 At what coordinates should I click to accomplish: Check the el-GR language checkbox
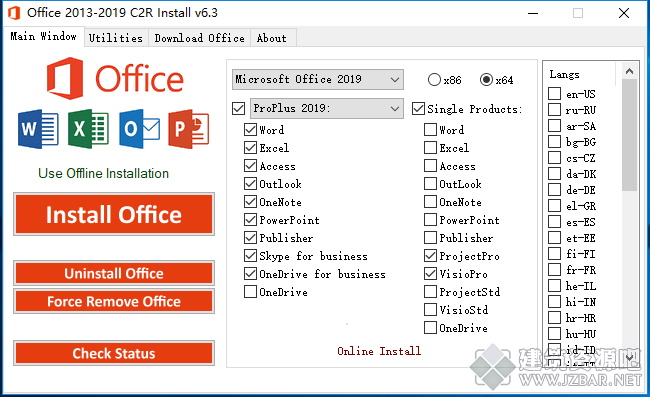pos(555,206)
